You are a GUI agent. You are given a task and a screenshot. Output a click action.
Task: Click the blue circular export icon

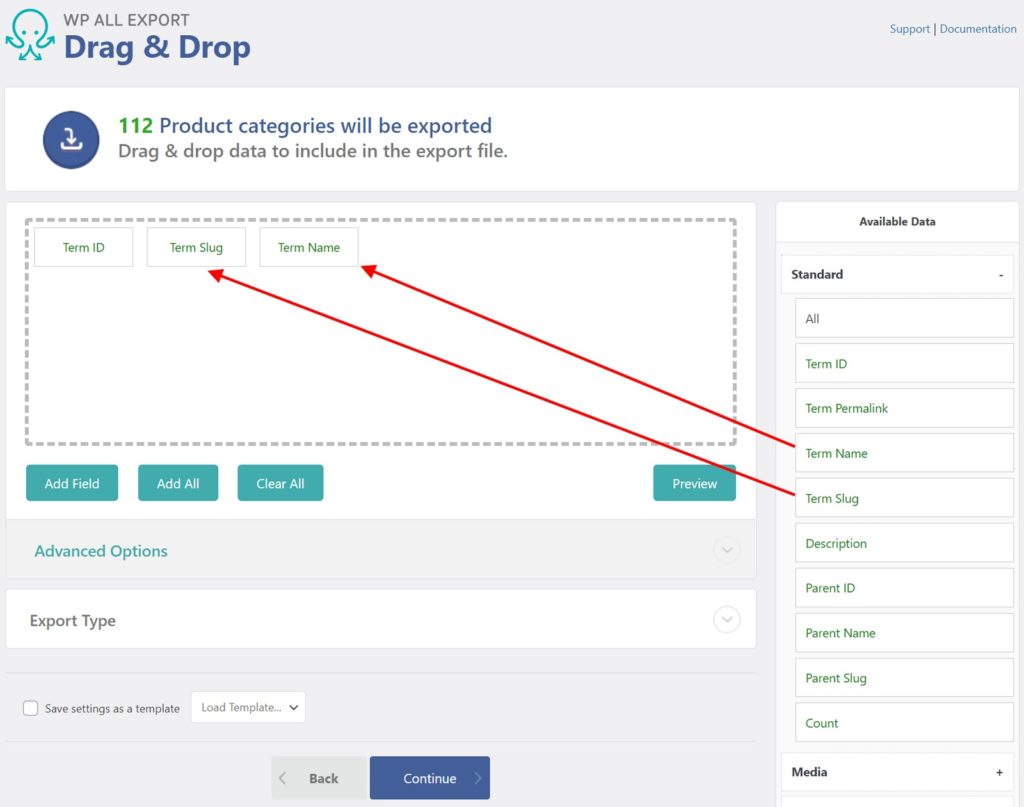pyautogui.click(x=71, y=138)
